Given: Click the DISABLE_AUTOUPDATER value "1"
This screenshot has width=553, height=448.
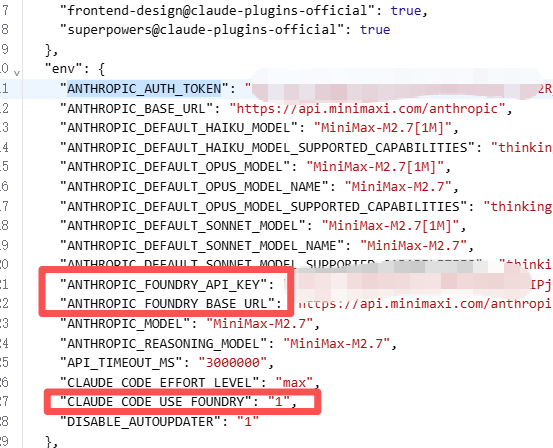Looking at the screenshot, I should pos(248,422).
